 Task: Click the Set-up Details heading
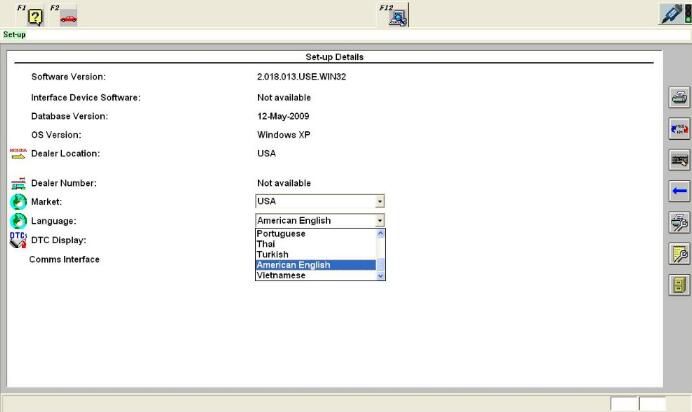[x=335, y=57]
